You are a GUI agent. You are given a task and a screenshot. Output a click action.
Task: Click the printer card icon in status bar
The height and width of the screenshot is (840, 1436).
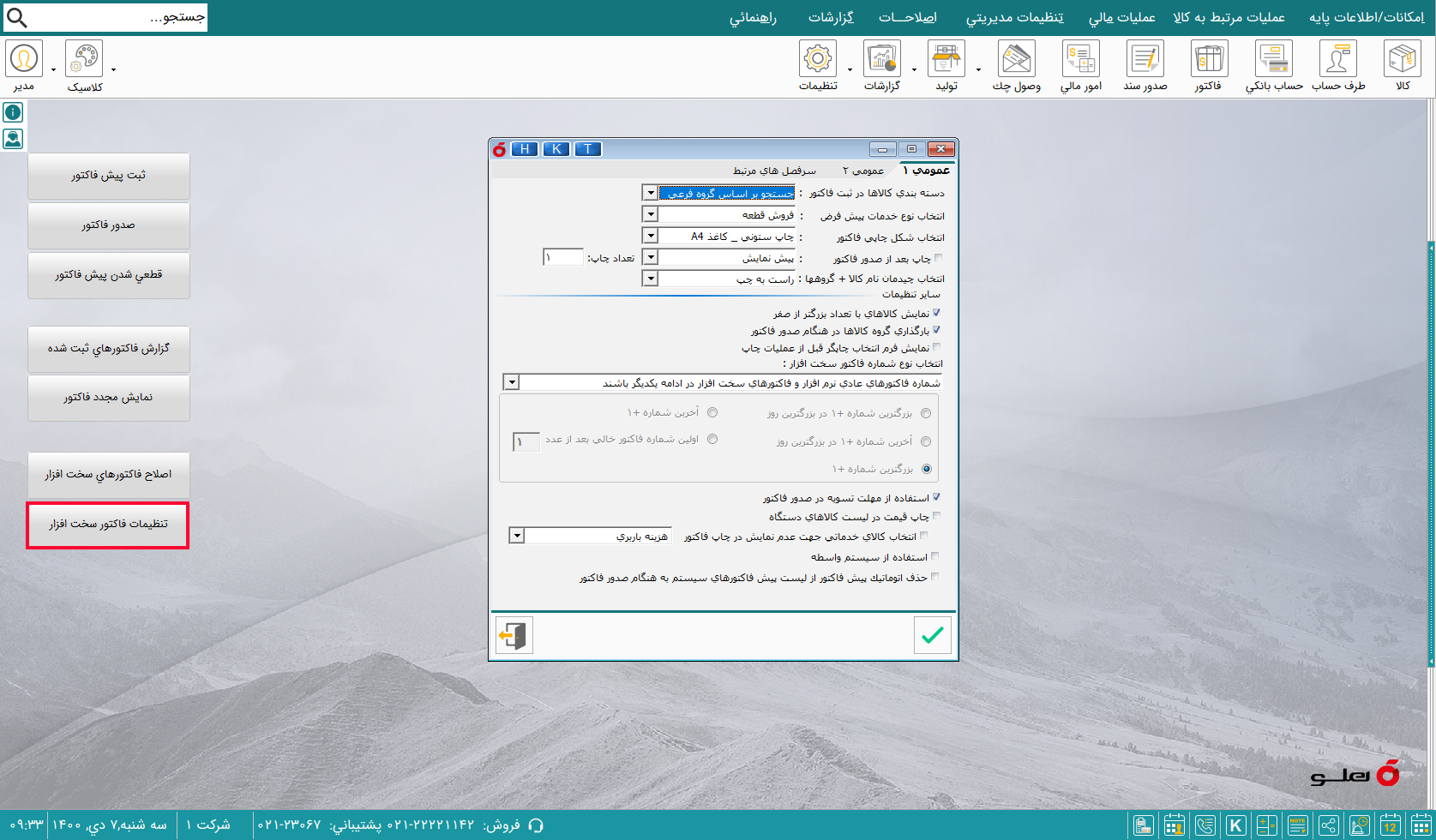pos(1143,825)
